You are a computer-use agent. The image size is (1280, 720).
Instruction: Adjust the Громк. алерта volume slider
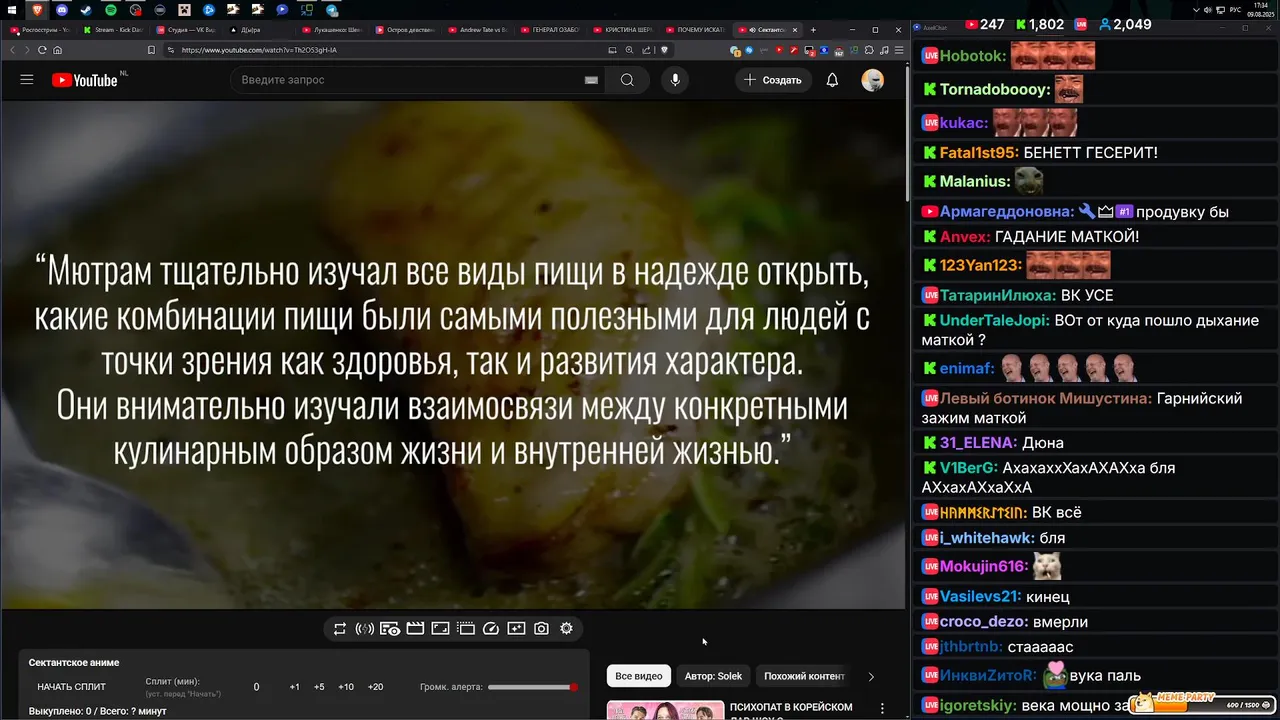(x=533, y=687)
